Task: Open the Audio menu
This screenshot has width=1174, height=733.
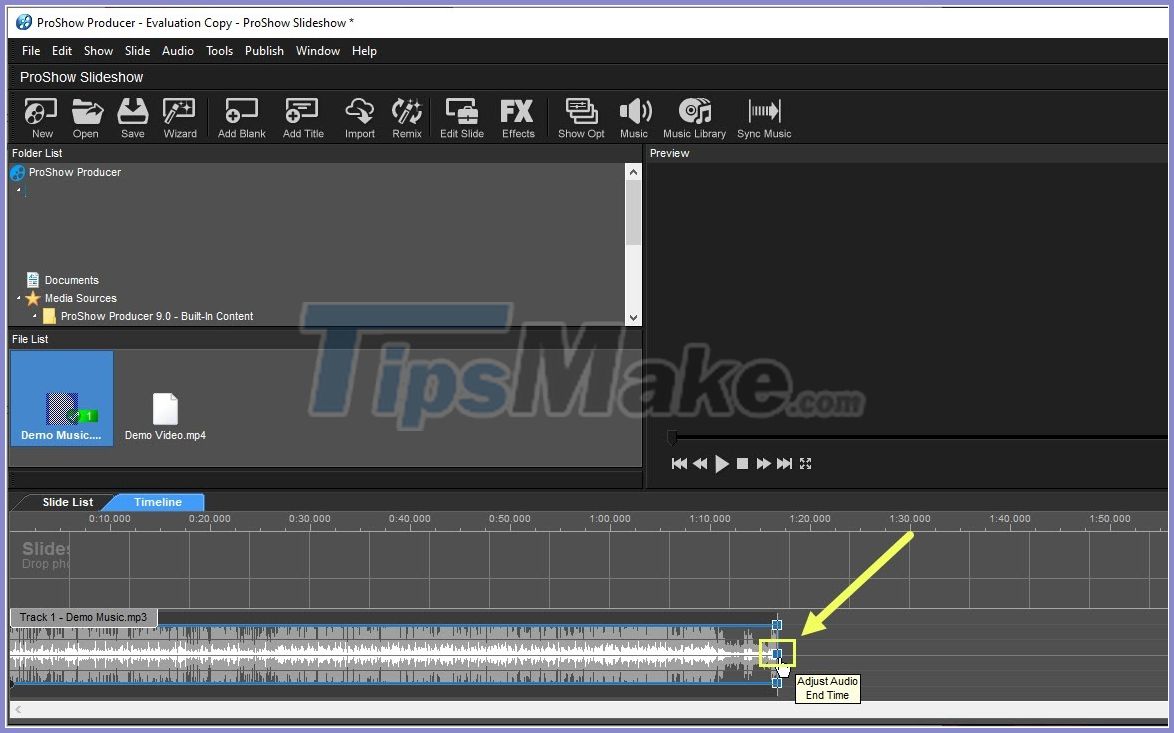Action: tap(177, 50)
